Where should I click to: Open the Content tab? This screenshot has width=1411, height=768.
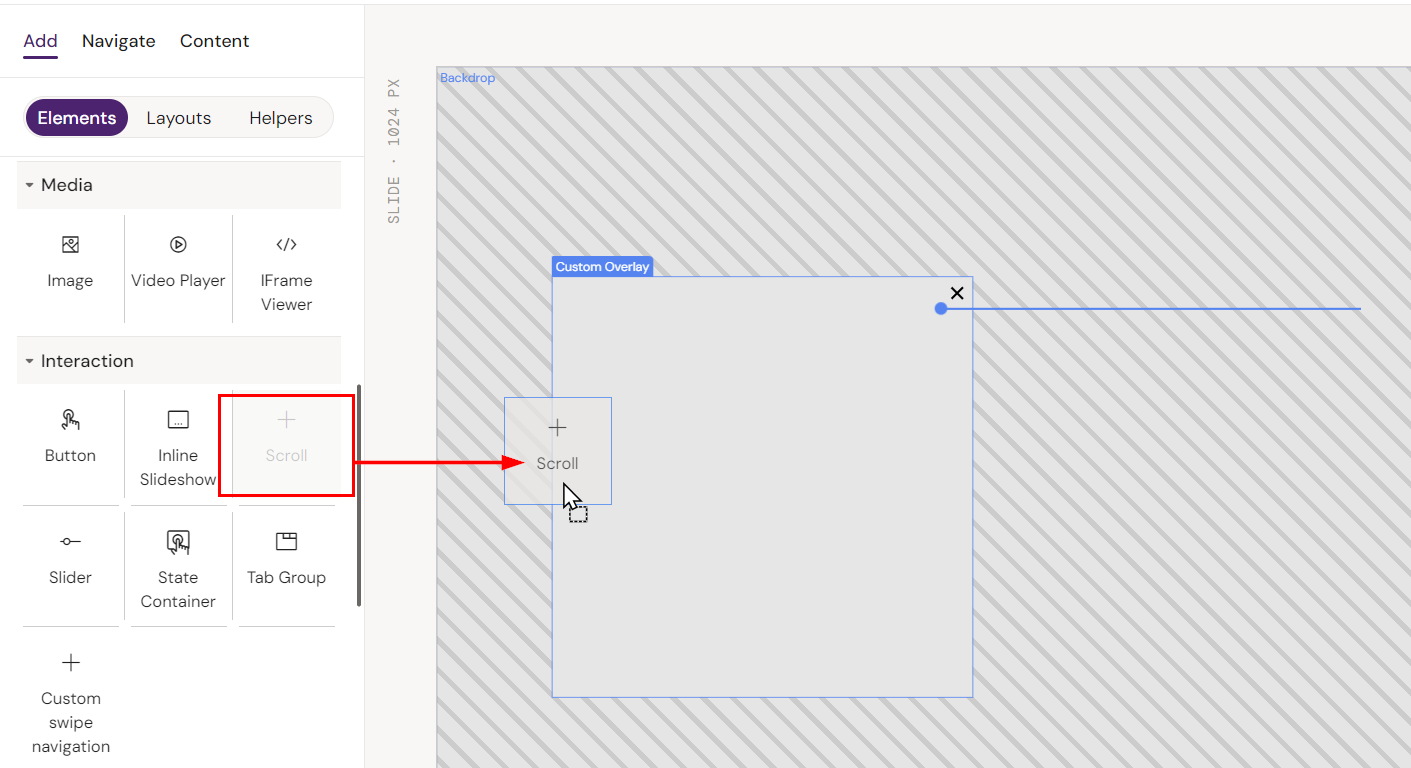point(214,41)
